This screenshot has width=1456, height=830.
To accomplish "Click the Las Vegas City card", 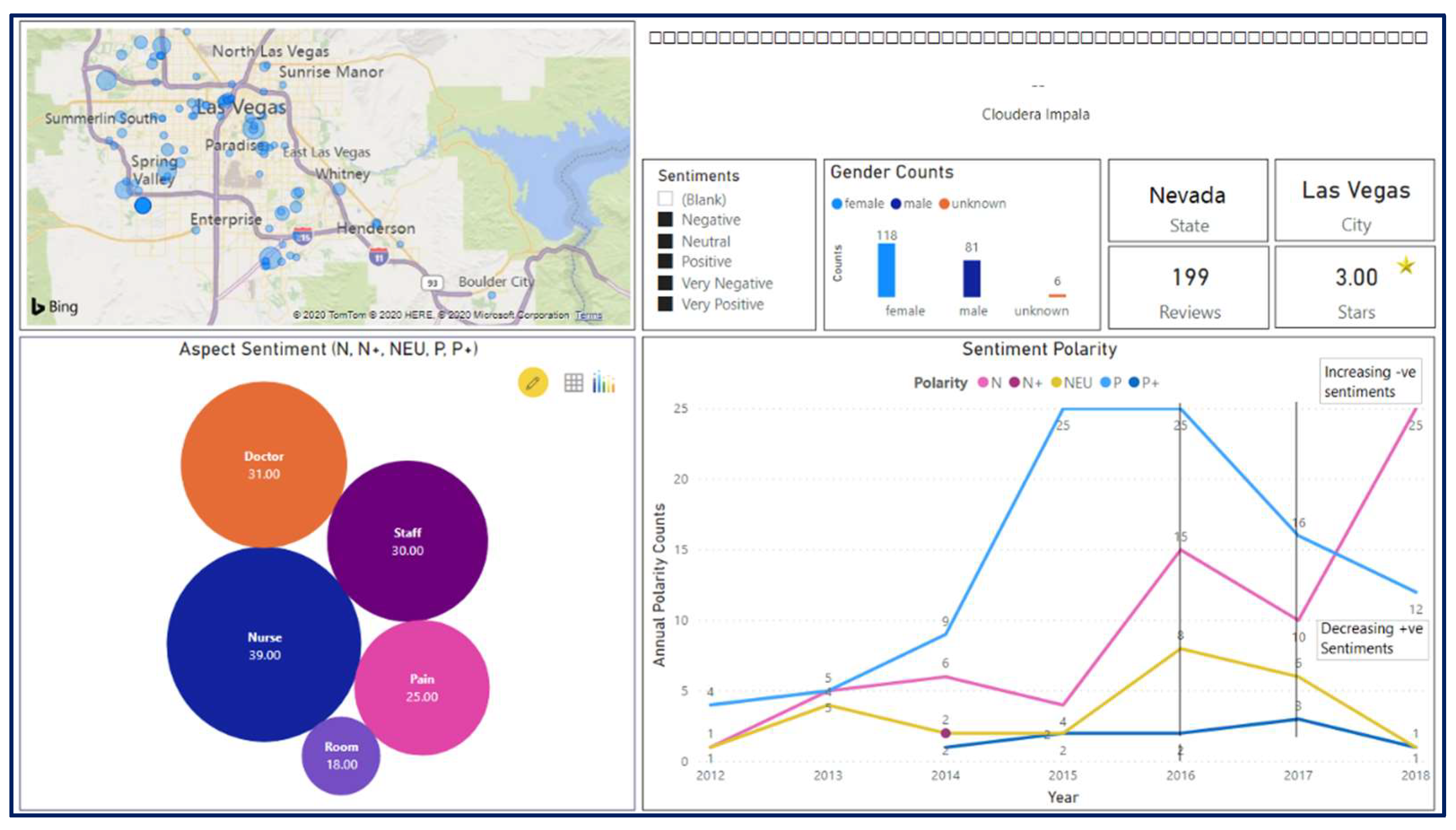I will 1355,200.
